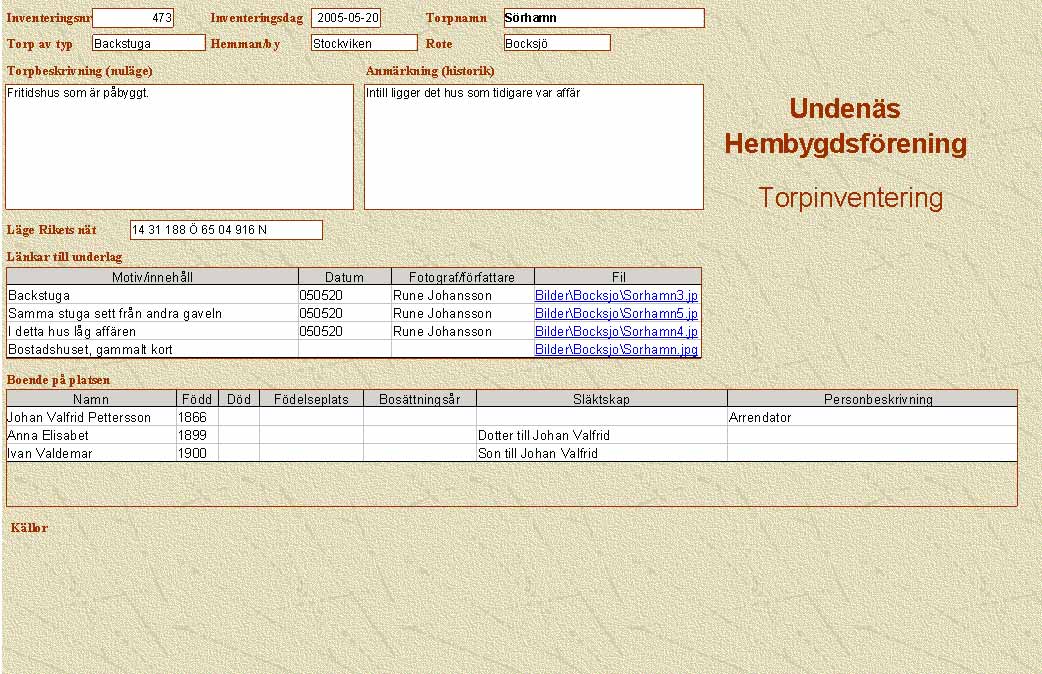Open the Bilder\Bocksjo\Sorhamn5 file link

tap(616, 314)
